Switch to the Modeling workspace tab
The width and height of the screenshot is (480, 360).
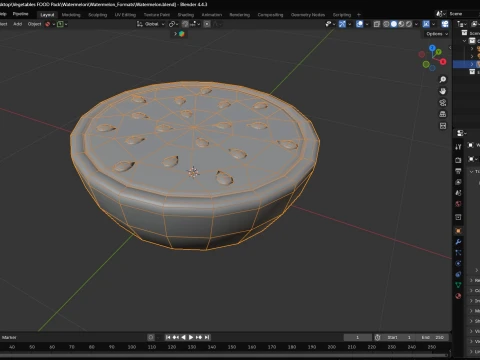[71, 15]
